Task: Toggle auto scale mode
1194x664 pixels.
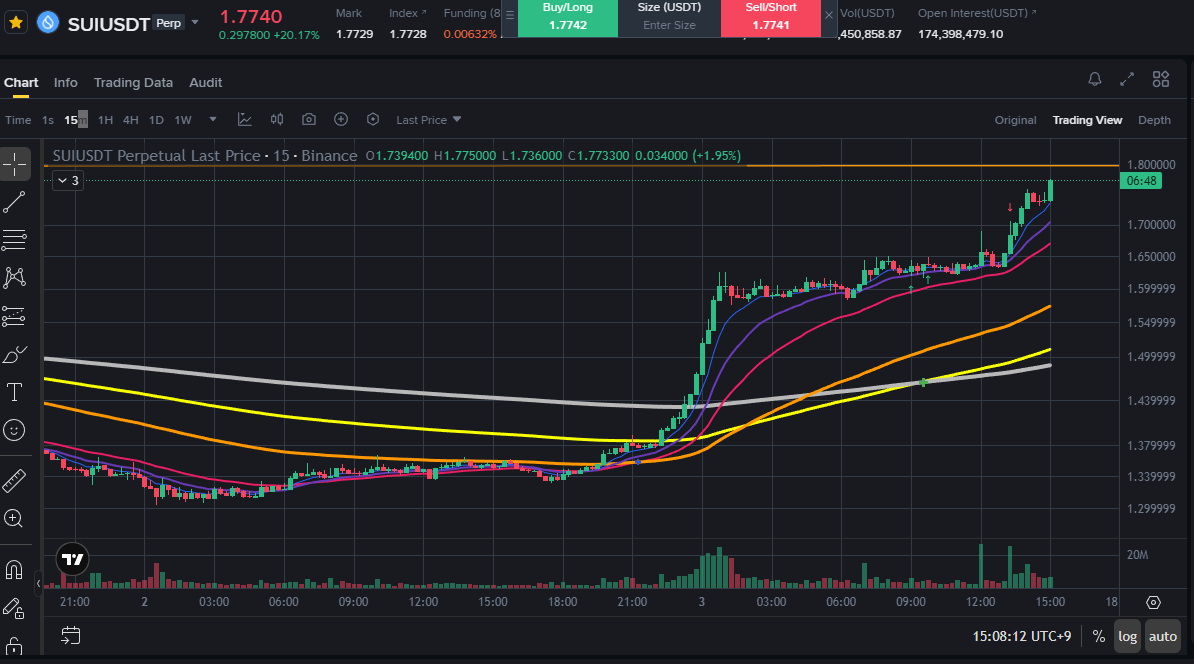Action: coord(1163,637)
